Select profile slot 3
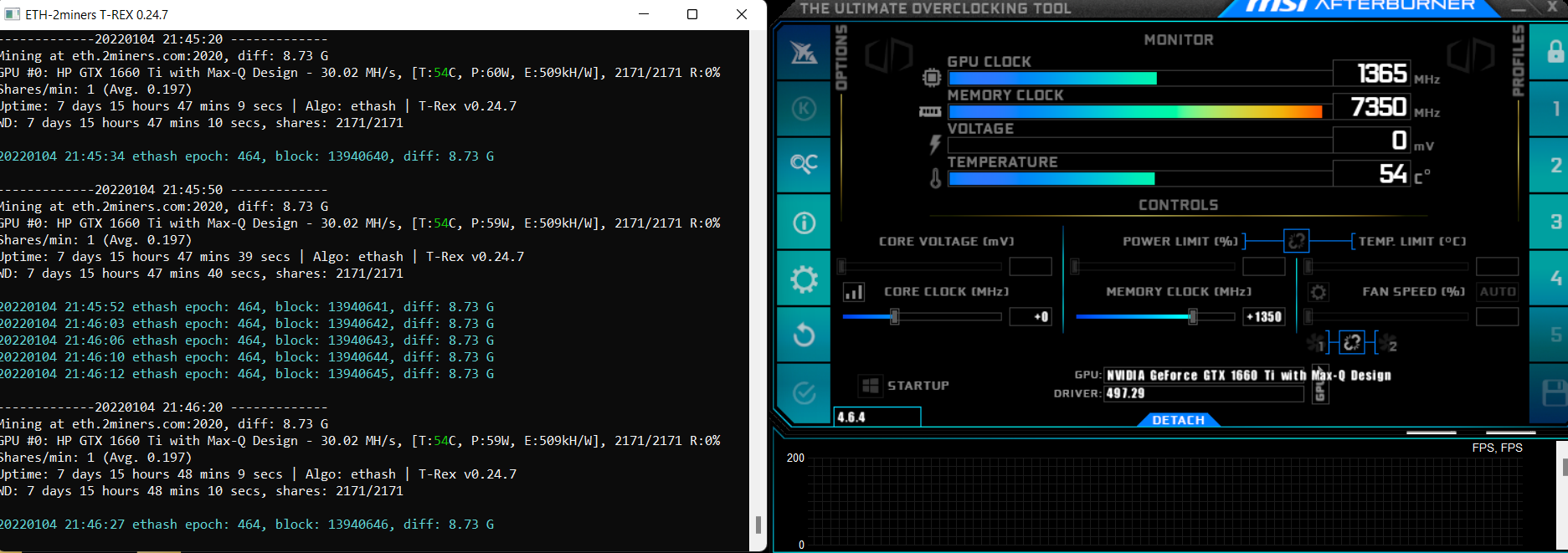 [x=1555, y=222]
